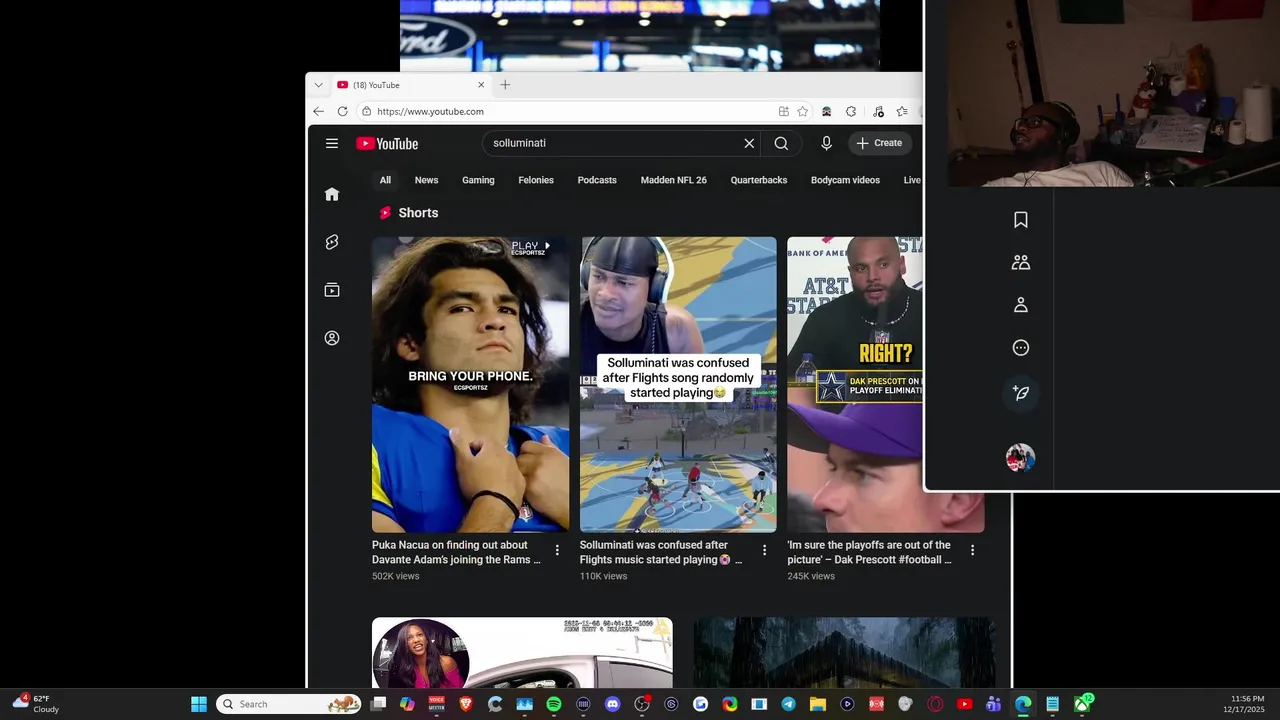Click the magnifier search button

tap(781, 143)
